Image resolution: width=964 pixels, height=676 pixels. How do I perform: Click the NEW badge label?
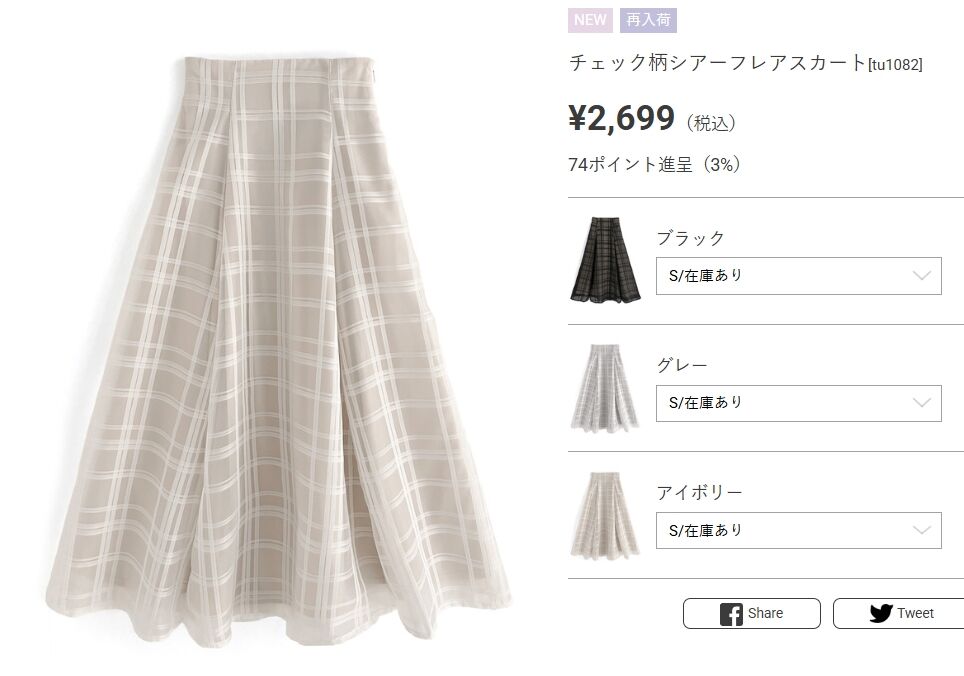pos(590,20)
